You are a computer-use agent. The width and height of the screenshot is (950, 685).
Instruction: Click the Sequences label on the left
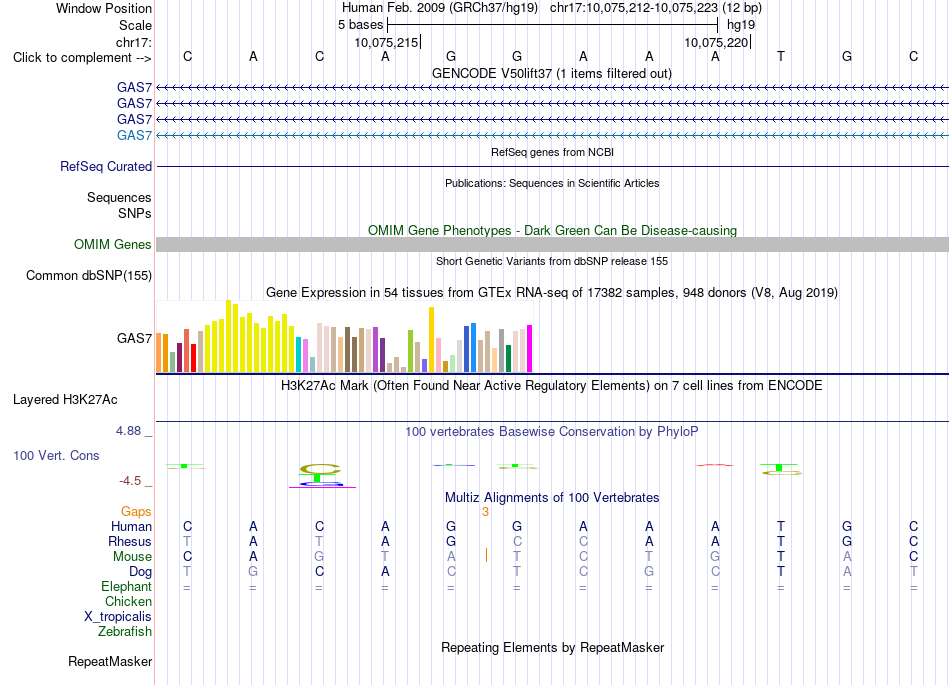(119, 197)
